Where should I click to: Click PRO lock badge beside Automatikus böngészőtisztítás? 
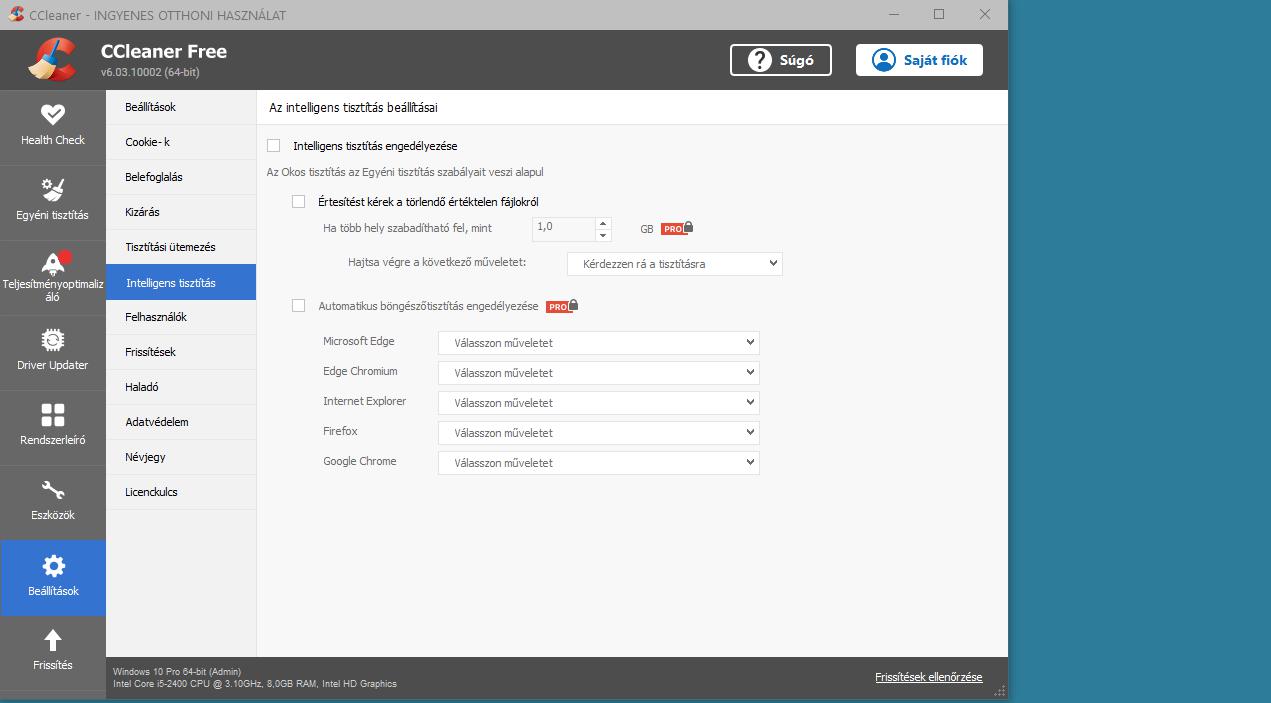tap(562, 306)
